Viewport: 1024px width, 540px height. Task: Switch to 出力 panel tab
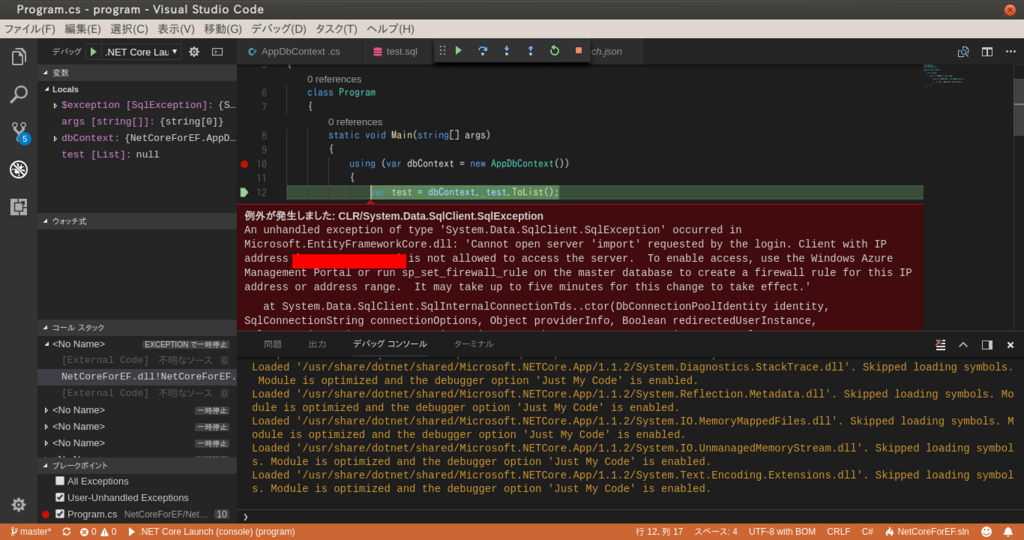tap(317, 344)
